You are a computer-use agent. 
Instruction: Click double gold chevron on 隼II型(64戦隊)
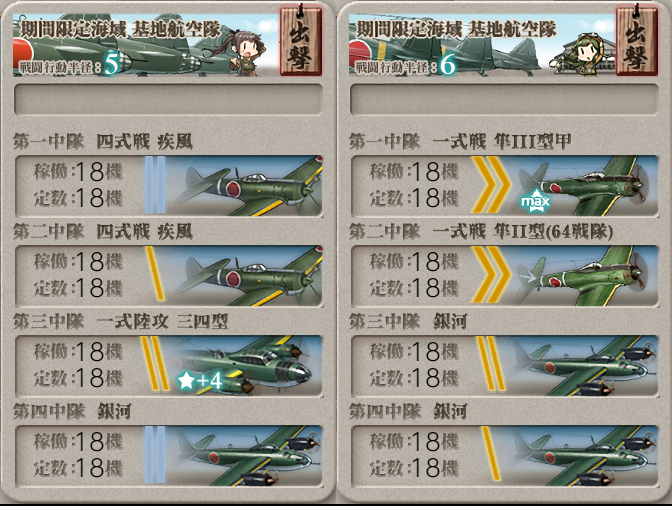pos(490,275)
